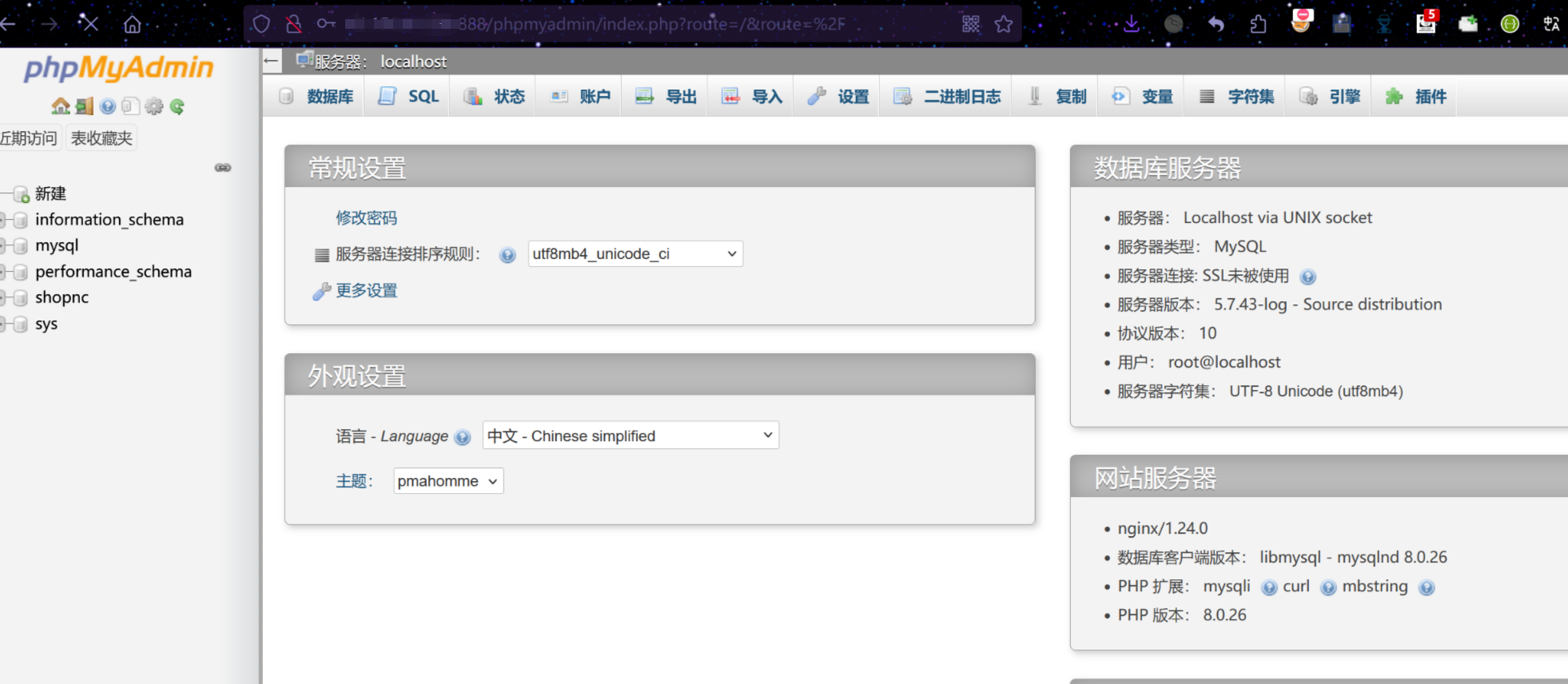The image size is (1568, 684).
Task: Click the localhost server breadcrumb link
Action: tap(413, 62)
